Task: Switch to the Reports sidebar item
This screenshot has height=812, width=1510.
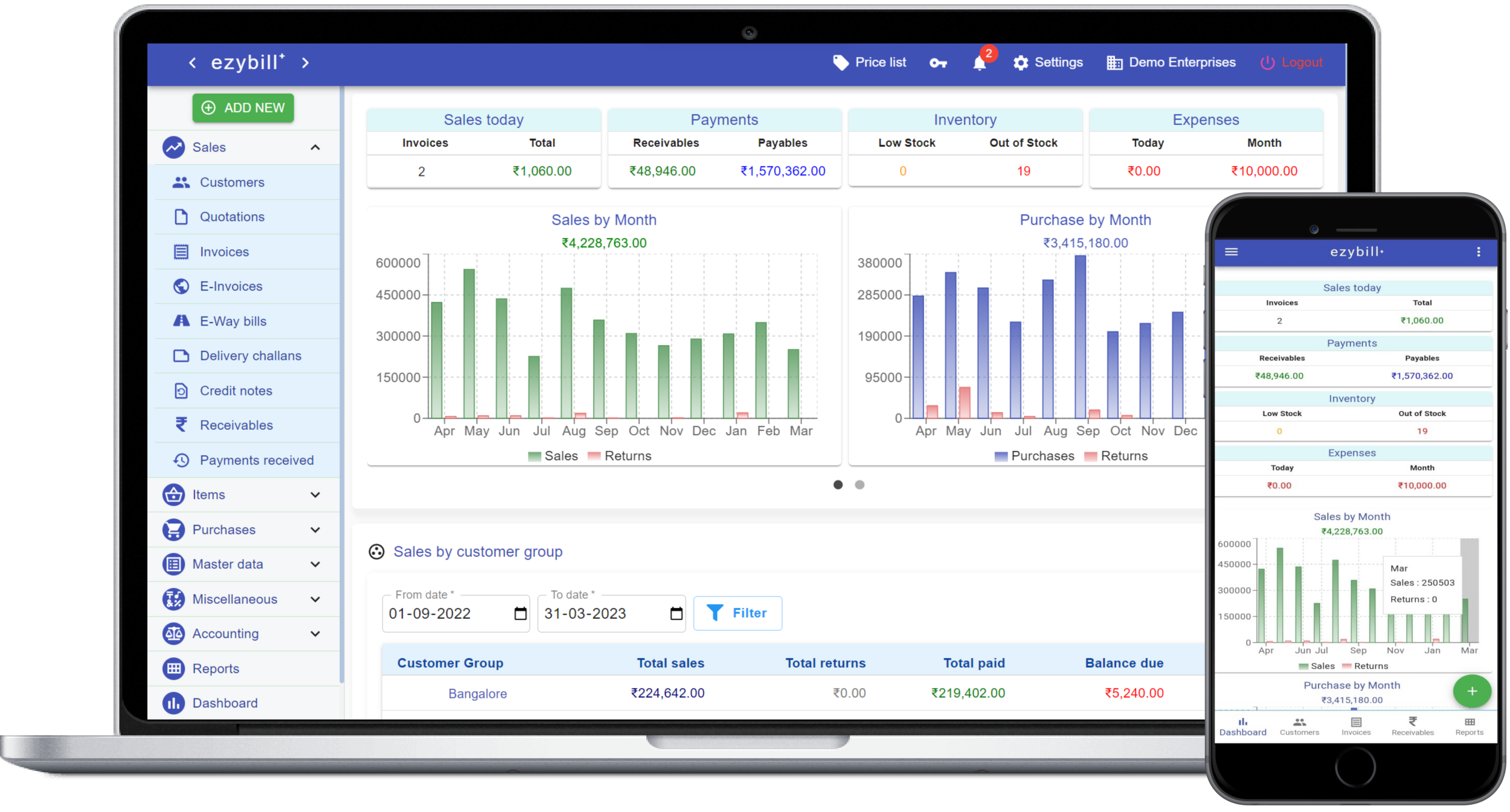Action: (x=215, y=668)
